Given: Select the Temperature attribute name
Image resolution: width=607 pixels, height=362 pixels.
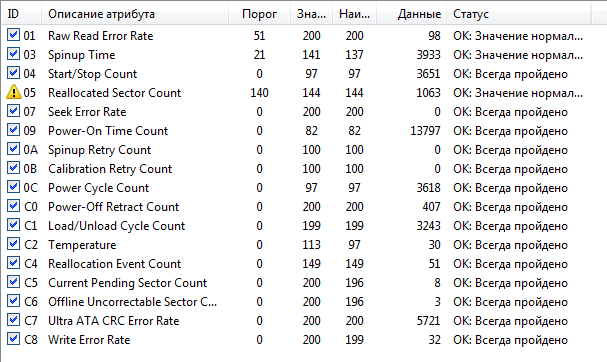Looking at the screenshot, I should [82, 245].
